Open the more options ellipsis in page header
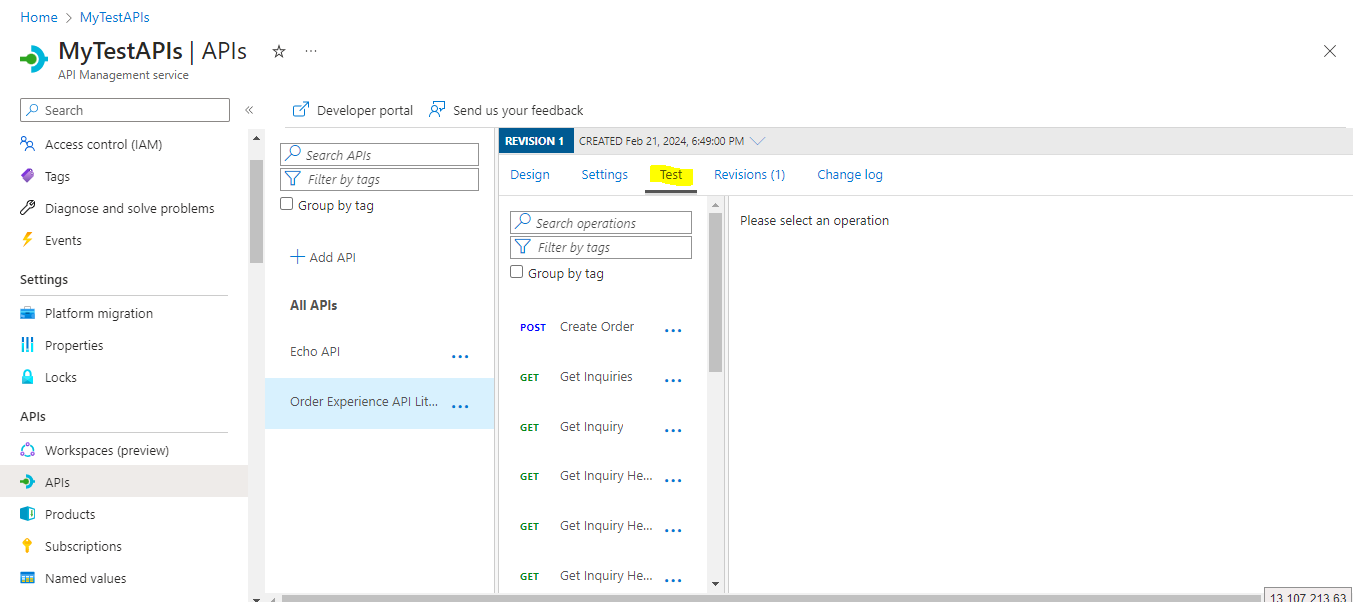Screen dimensions: 1353x602 point(311,51)
